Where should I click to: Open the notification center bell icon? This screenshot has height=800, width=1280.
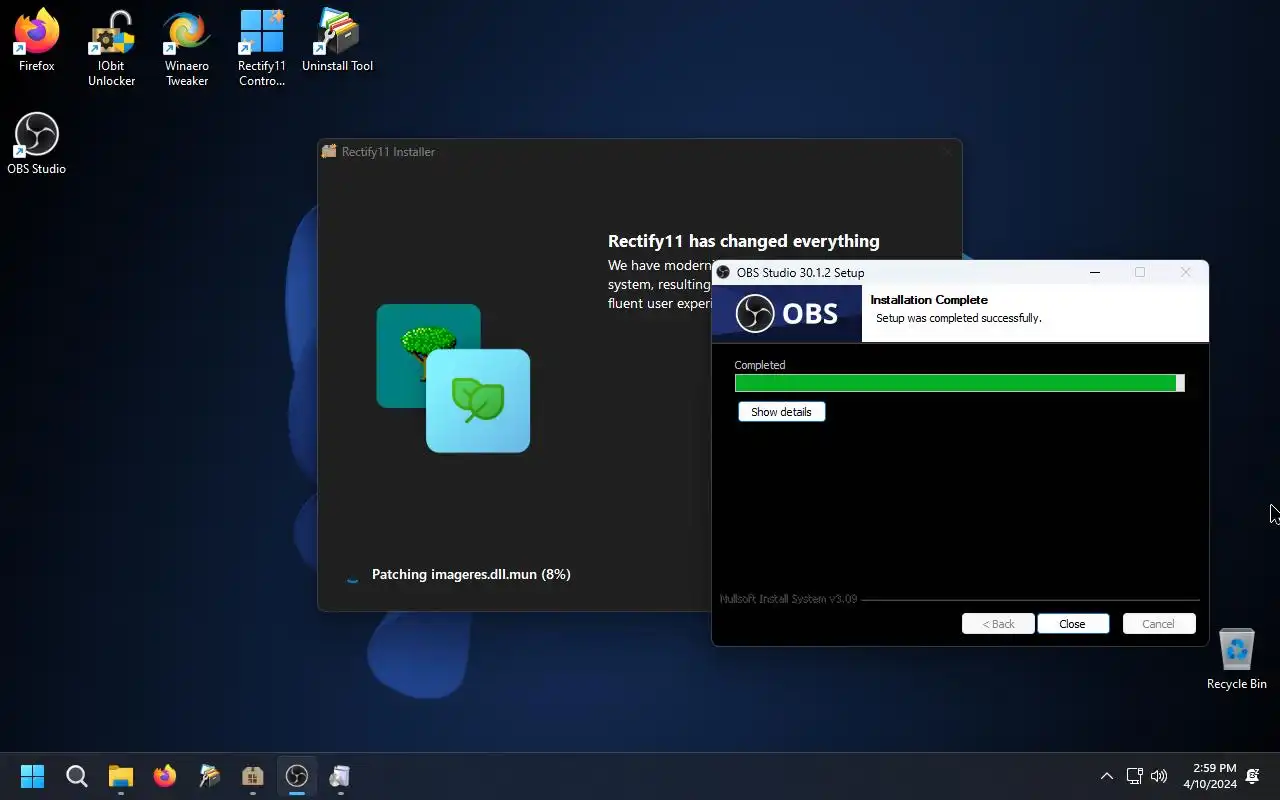pyautogui.click(x=1253, y=776)
